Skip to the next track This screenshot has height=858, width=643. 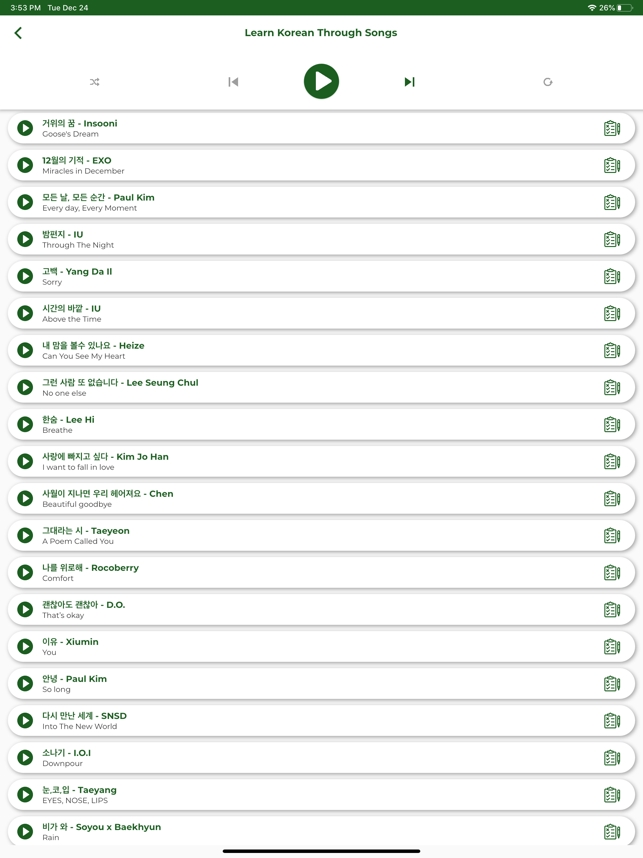coord(409,82)
